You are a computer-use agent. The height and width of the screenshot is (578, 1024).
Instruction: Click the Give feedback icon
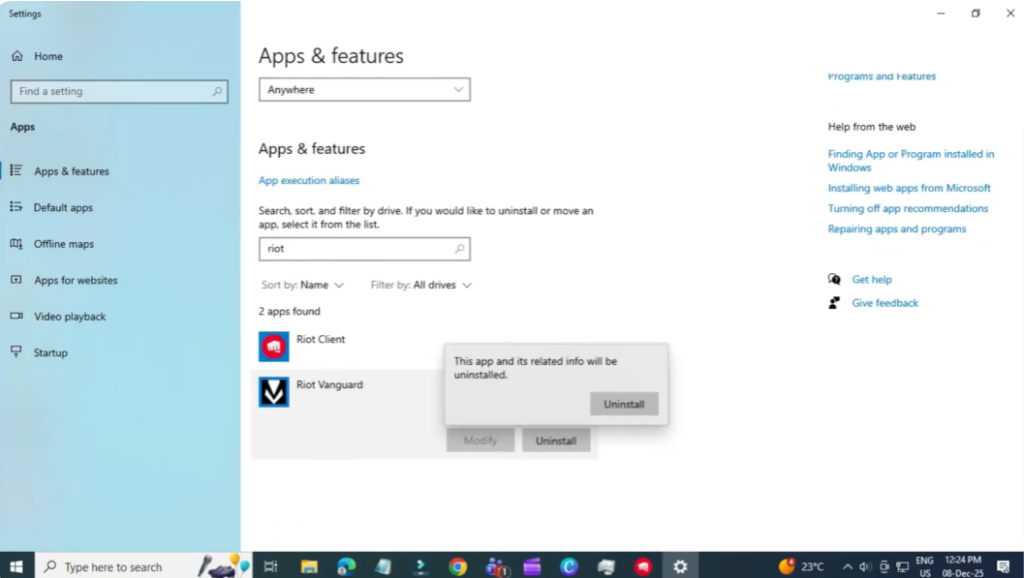click(832, 302)
